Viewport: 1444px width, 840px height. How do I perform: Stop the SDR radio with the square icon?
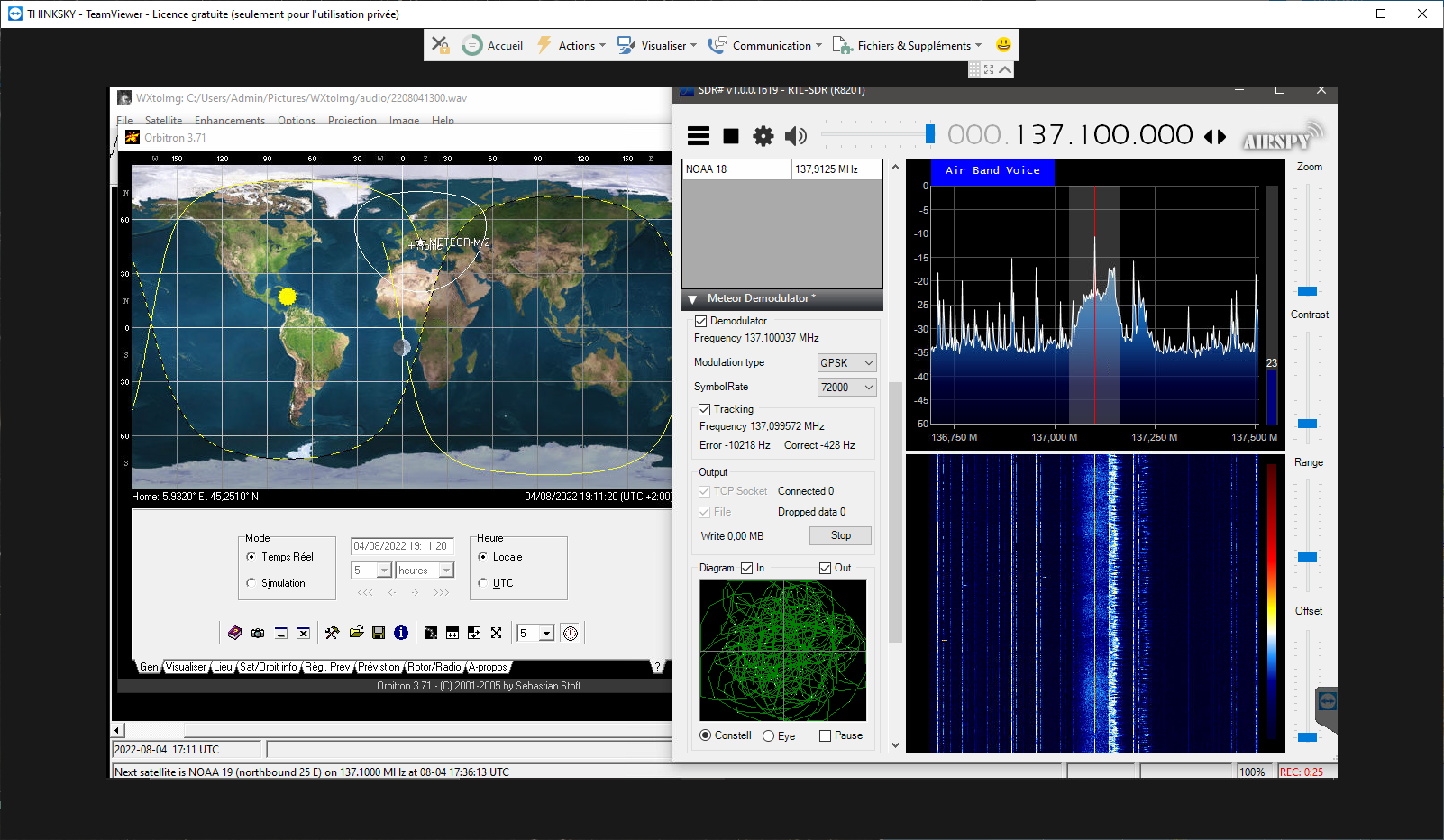pos(731,136)
